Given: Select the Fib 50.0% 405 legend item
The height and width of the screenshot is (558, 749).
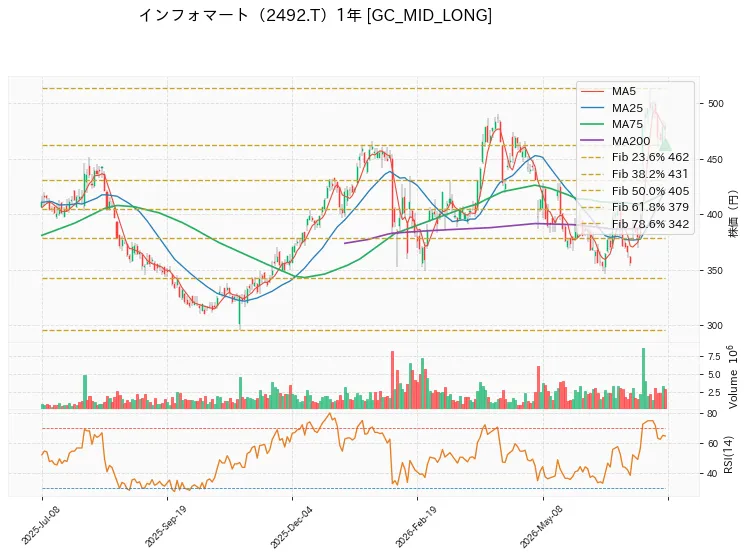Looking at the screenshot, I should tap(635, 191).
